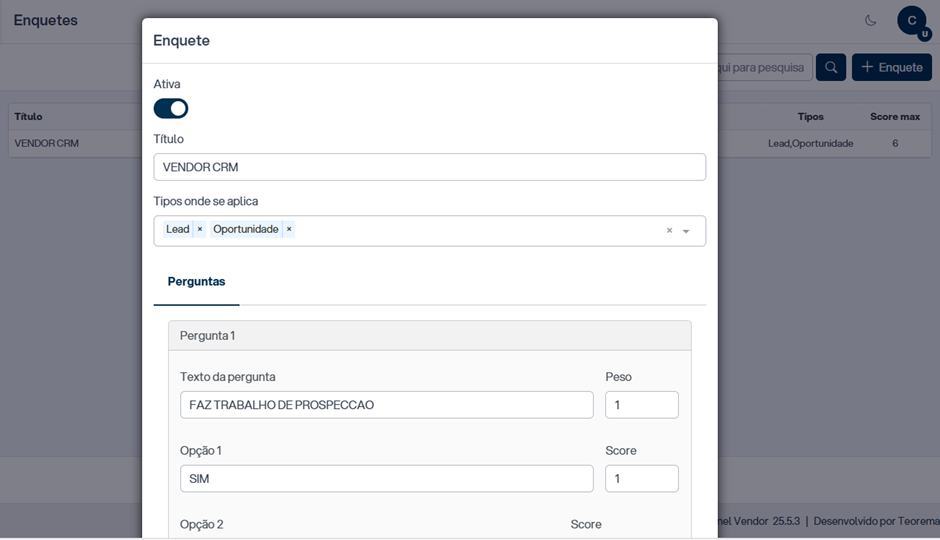Click the + Enquete button
This screenshot has height=540, width=940.
point(892,67)
